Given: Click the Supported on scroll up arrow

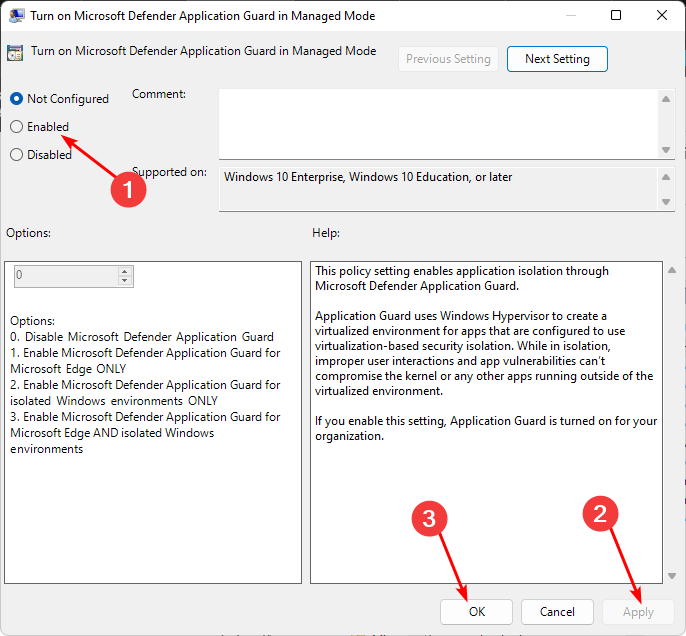Looking at the screenshot, I should click(667, 177).
